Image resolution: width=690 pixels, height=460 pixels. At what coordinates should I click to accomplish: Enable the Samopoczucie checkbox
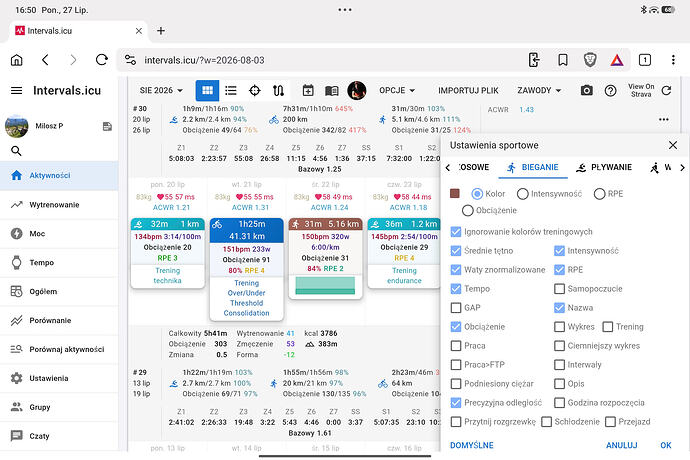(559, 289)
